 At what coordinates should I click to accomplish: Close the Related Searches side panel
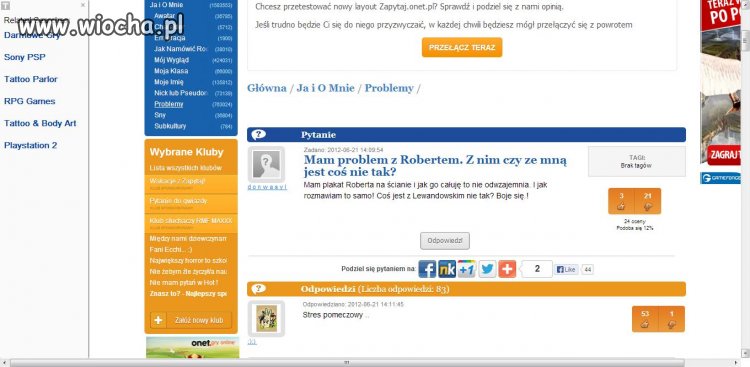tap(83, 5)
